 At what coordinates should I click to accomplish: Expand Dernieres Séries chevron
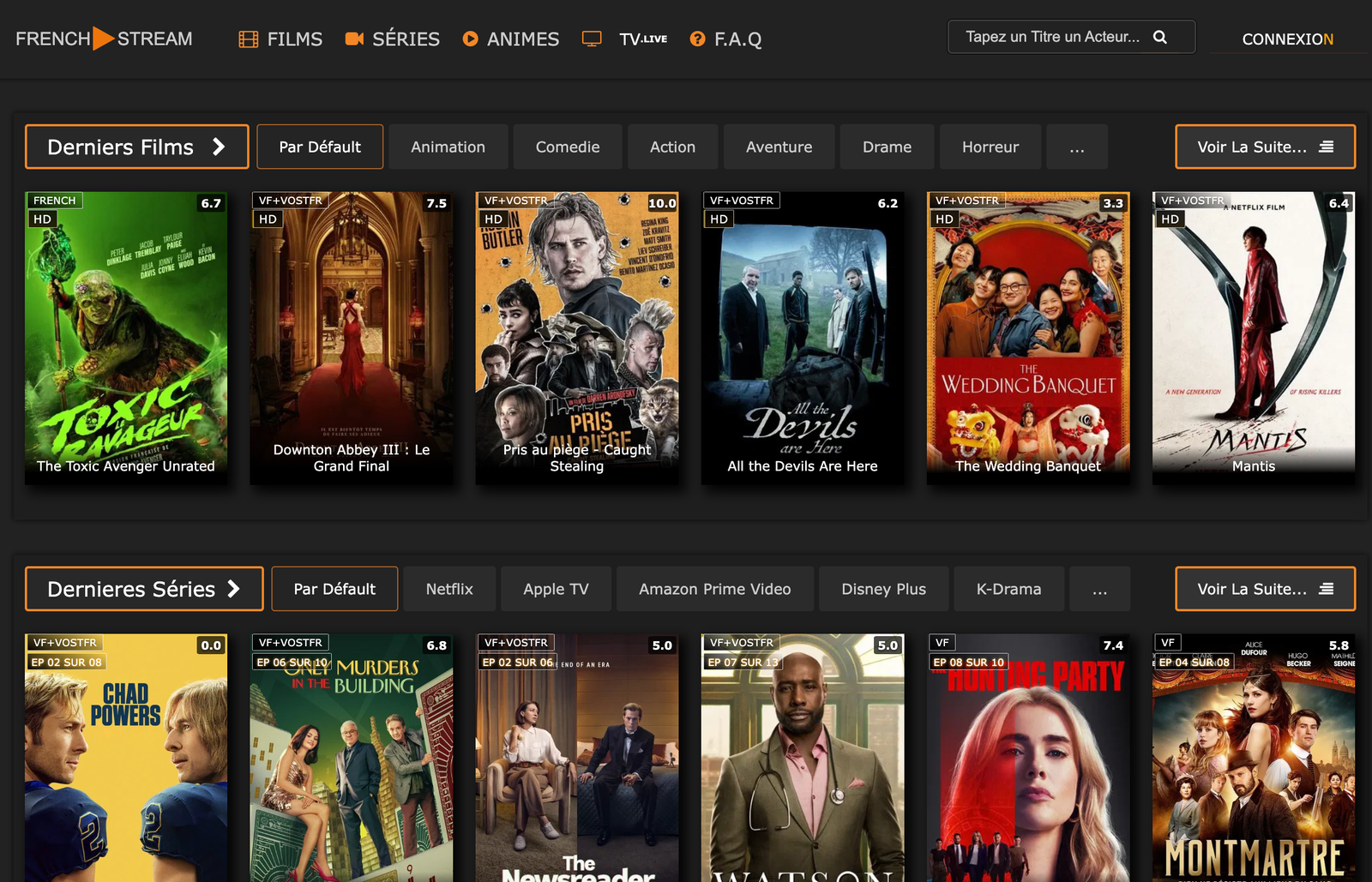pos(233,589)
